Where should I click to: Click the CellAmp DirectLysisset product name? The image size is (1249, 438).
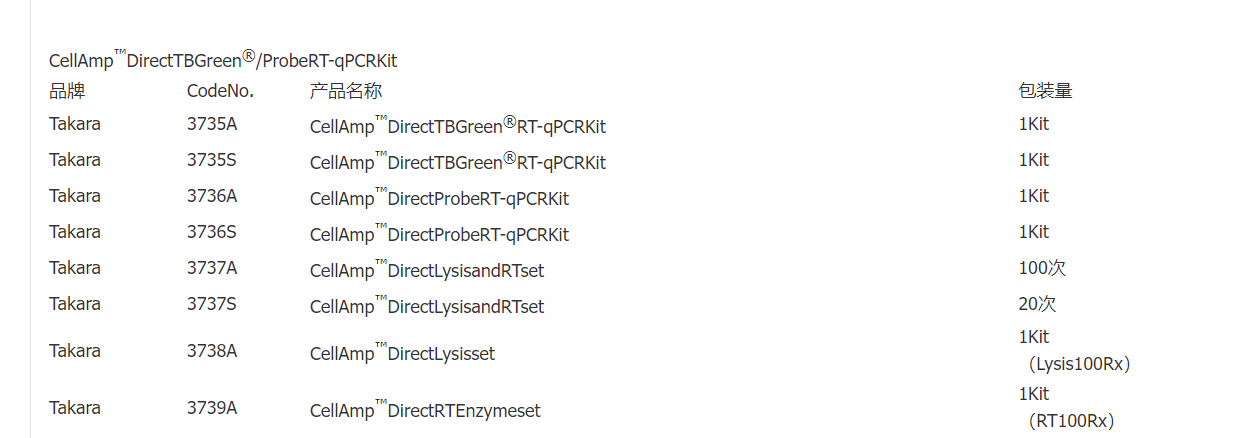click(402, 354)
